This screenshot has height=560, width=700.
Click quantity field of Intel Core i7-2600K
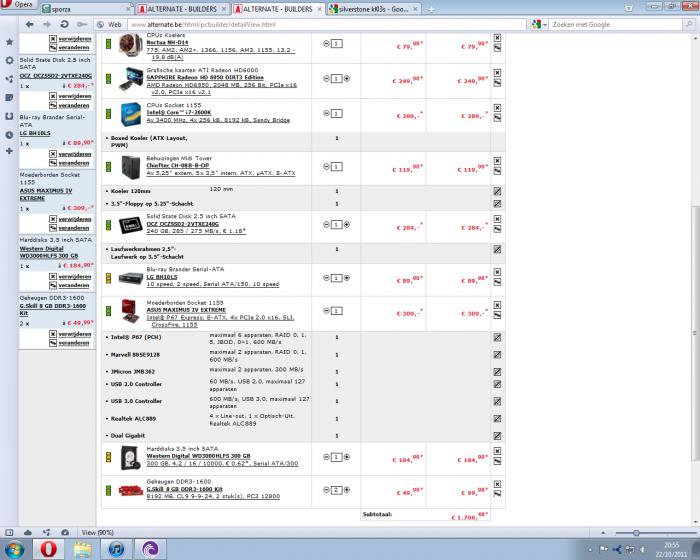tap(337, 113)
